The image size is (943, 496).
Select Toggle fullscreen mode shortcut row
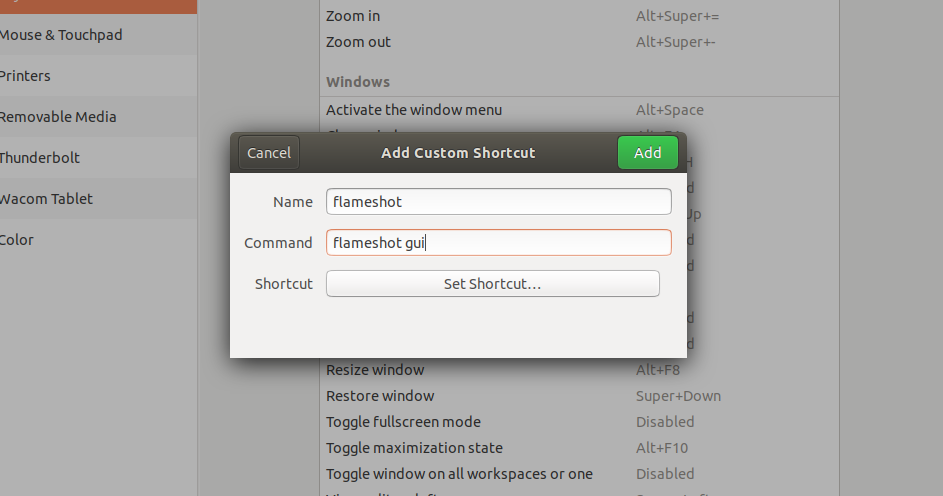[579, 421]
